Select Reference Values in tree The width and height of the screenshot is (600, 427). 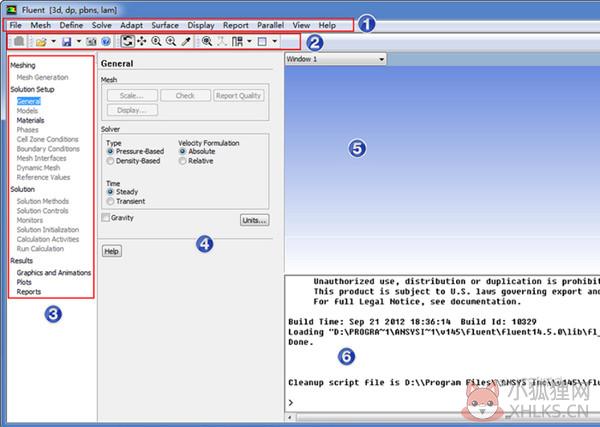pos(43,178)
